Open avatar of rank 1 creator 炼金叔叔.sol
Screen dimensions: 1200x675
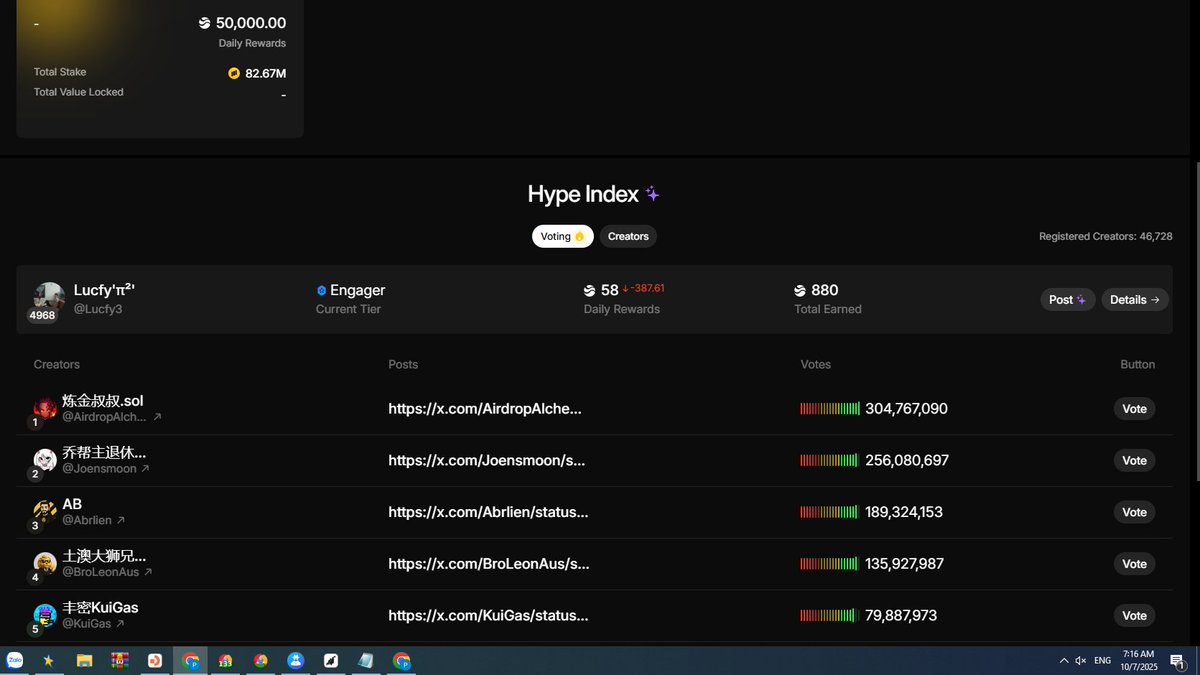point(45,408)
